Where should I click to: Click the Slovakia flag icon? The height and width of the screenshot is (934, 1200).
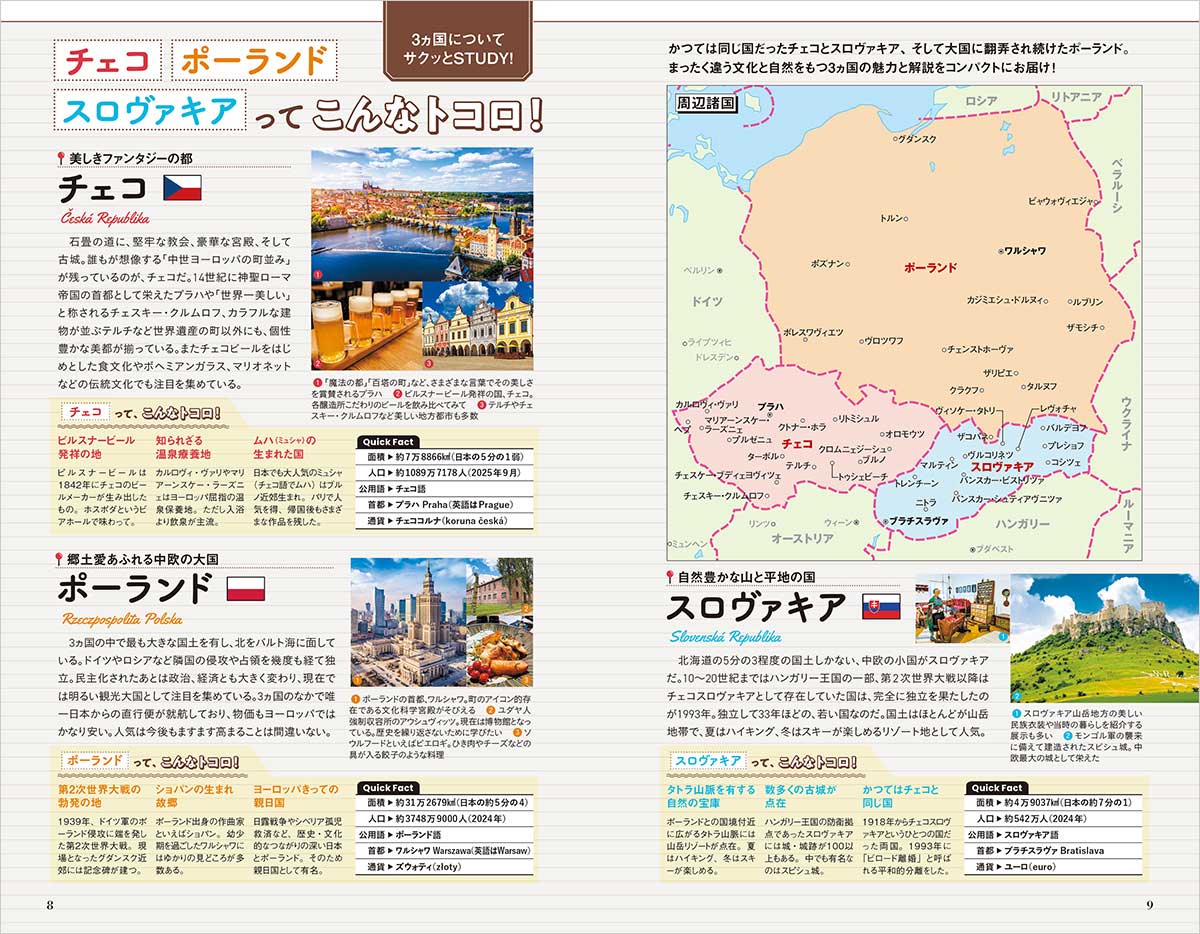881,606
